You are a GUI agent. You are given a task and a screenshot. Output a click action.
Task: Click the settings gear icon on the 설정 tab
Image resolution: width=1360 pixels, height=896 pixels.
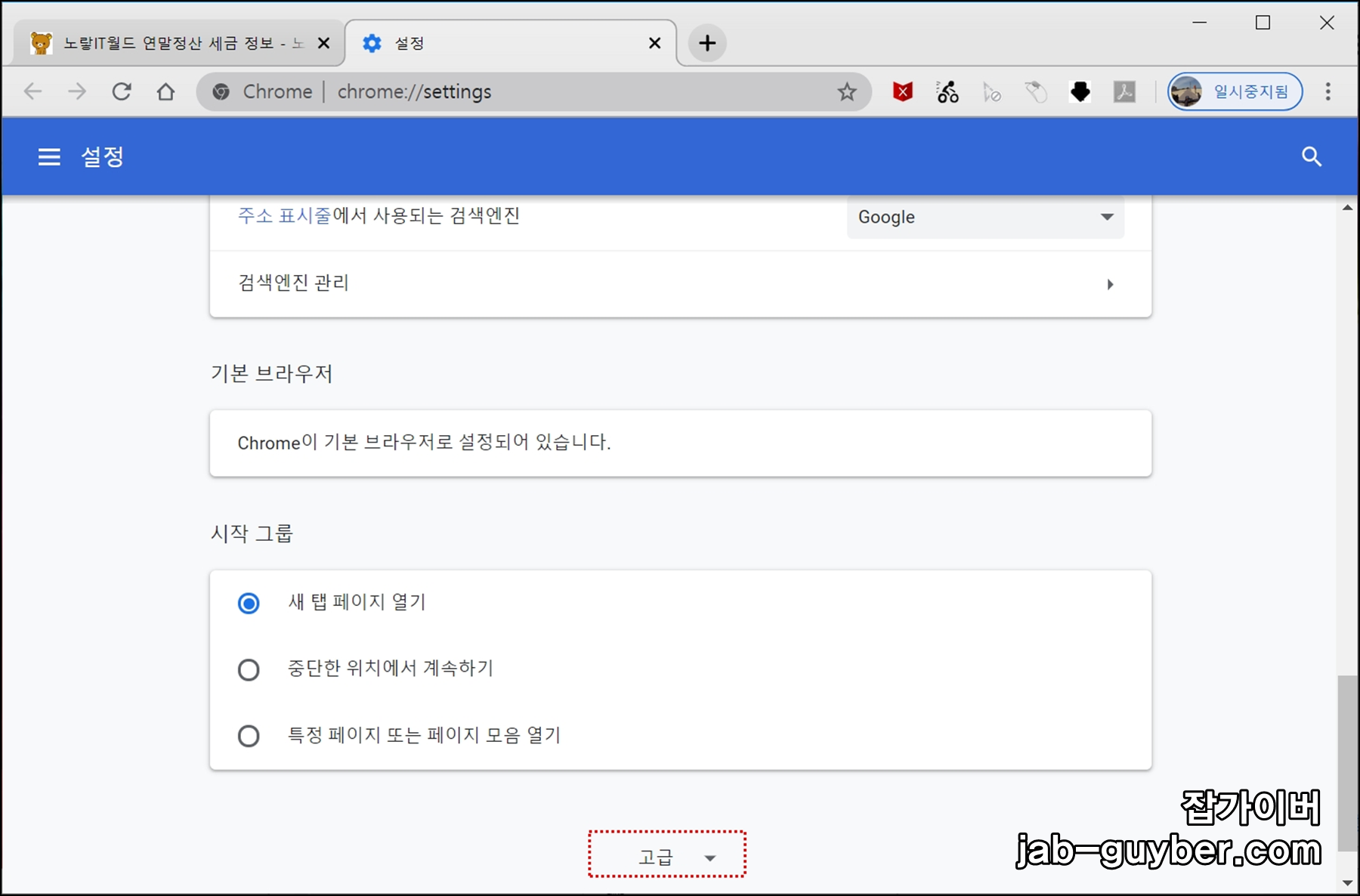point(372,43)
